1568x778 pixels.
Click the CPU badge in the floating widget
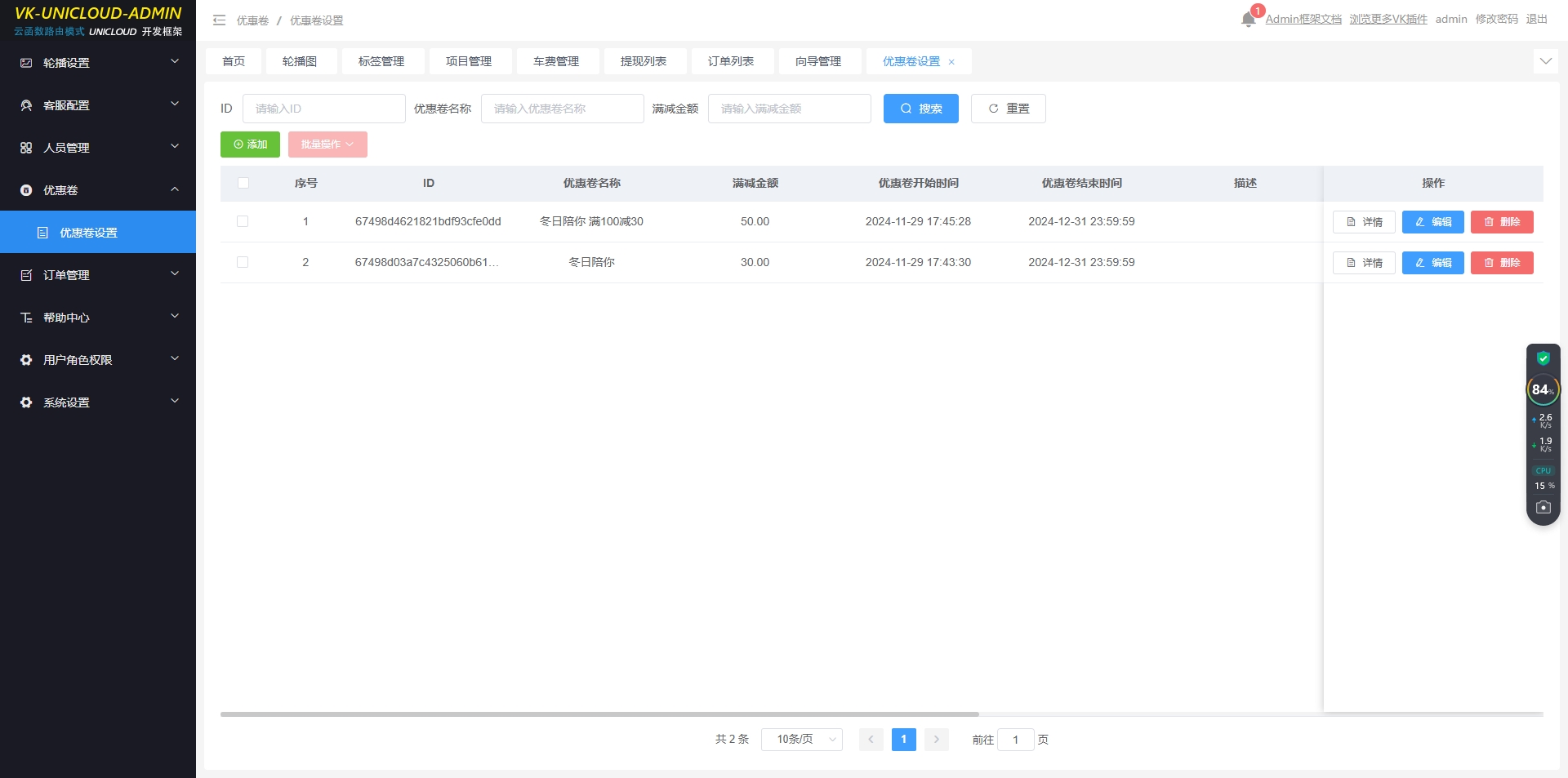click(x=1543, y=471)
